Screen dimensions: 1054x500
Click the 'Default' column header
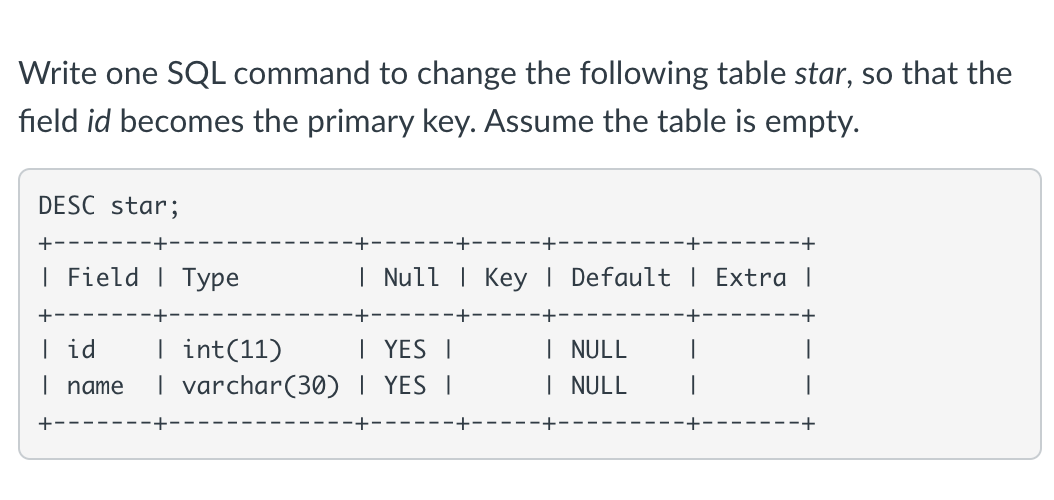click(x=620, y=278)
